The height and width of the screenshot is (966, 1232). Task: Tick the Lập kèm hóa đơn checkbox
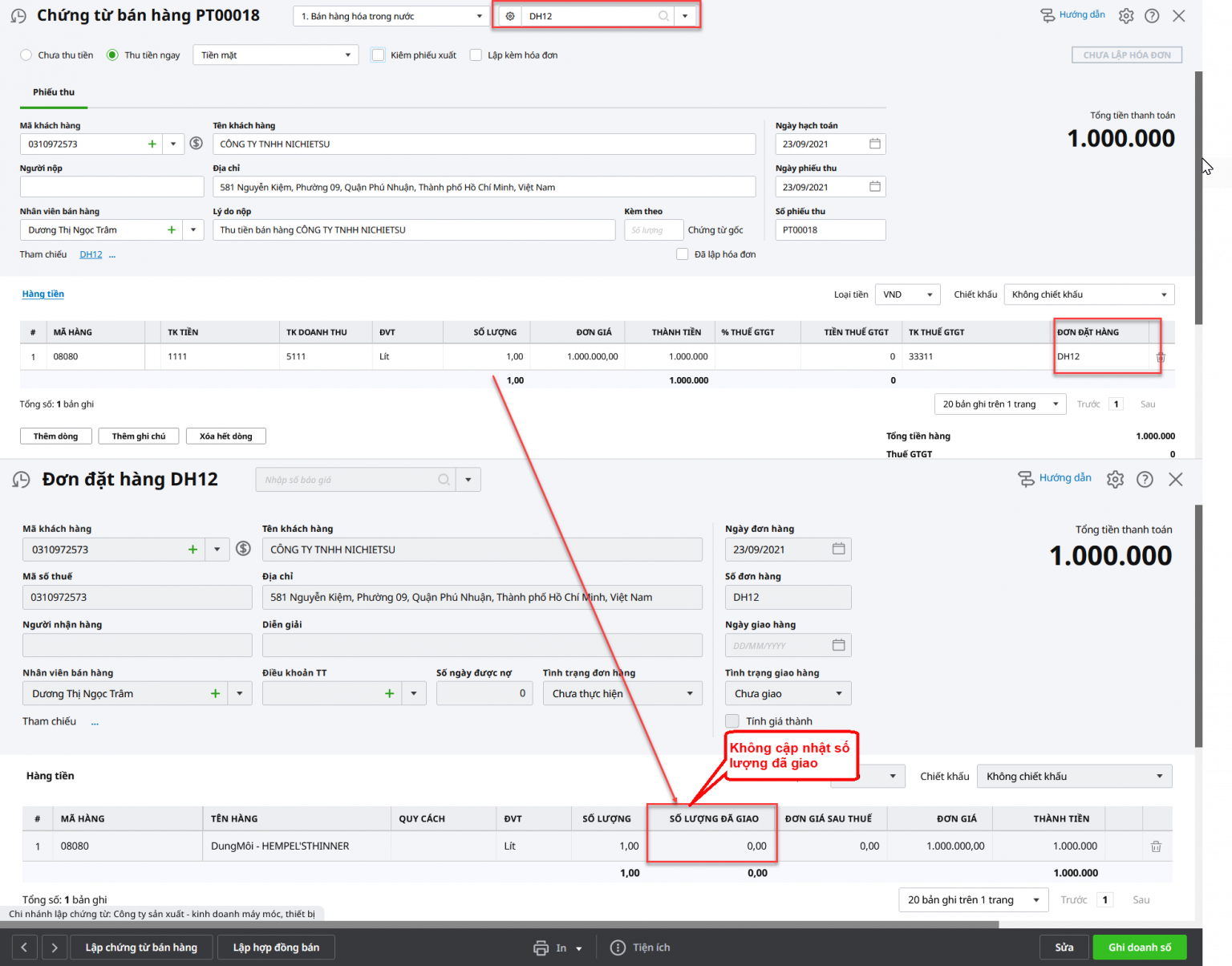(x=476, y=55)
